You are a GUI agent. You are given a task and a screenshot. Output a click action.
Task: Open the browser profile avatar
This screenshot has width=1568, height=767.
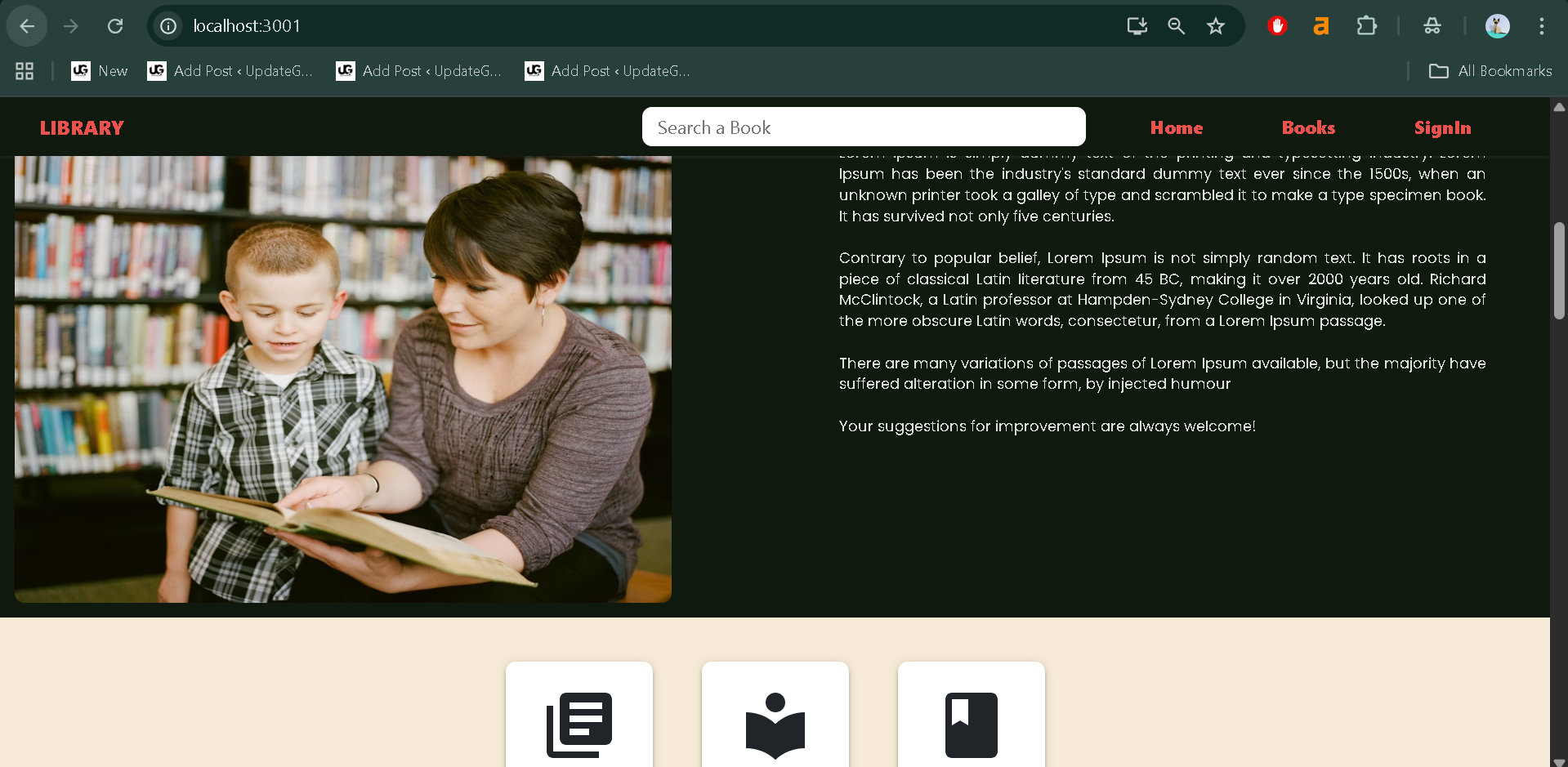pos(1497,26)
